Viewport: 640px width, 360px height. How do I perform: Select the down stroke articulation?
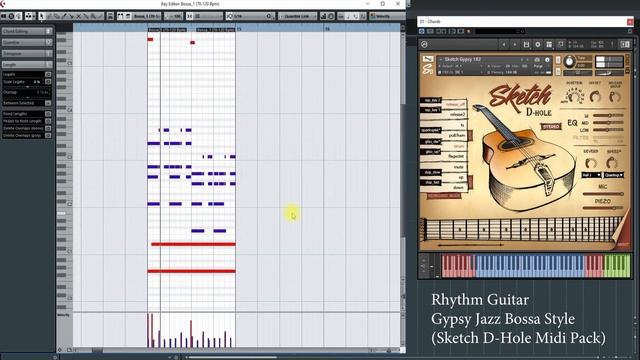(x=458, y=187)
